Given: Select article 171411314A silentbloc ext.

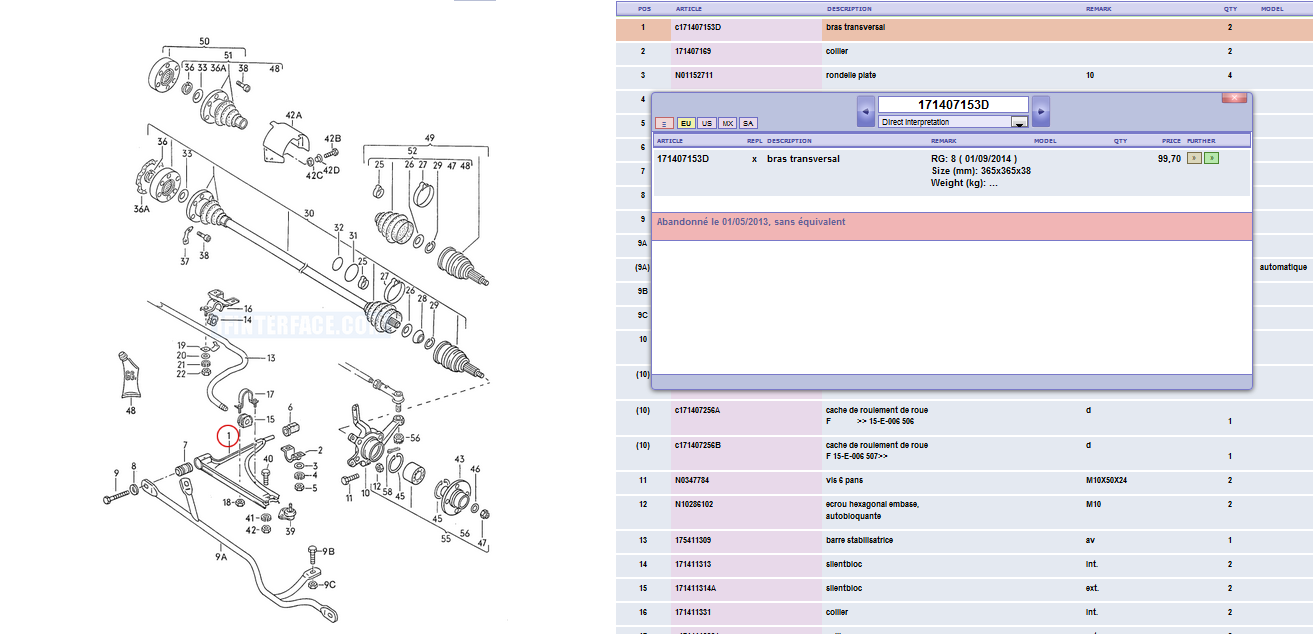Looking at the screenshot, I should [x=695, y=588].
